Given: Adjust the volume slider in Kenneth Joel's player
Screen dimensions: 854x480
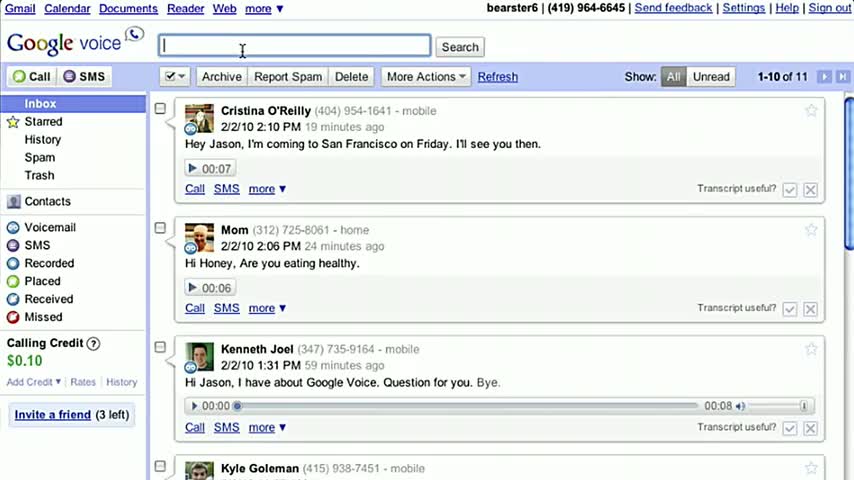Looking at the screenshot, I should (x=778, y=406).
